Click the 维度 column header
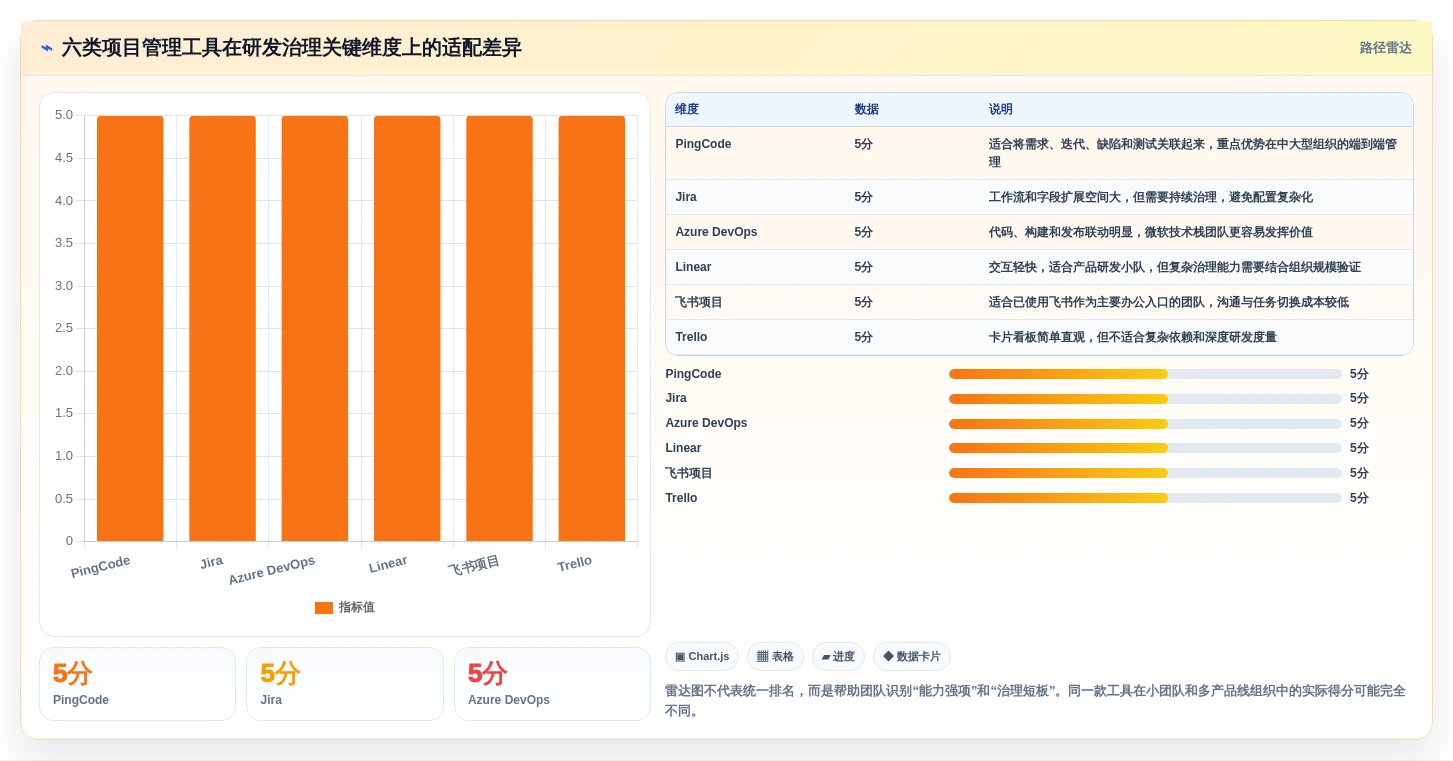1453x761 pixels. point(687,109)
